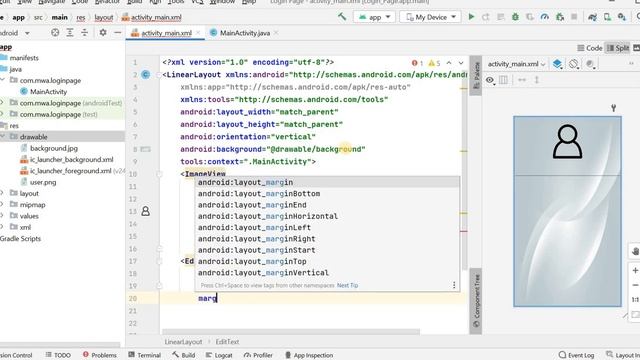The width and height of the screenshot is (640, 360).
Task: Click the Select Opened File target icon
Action: (55, 32)
